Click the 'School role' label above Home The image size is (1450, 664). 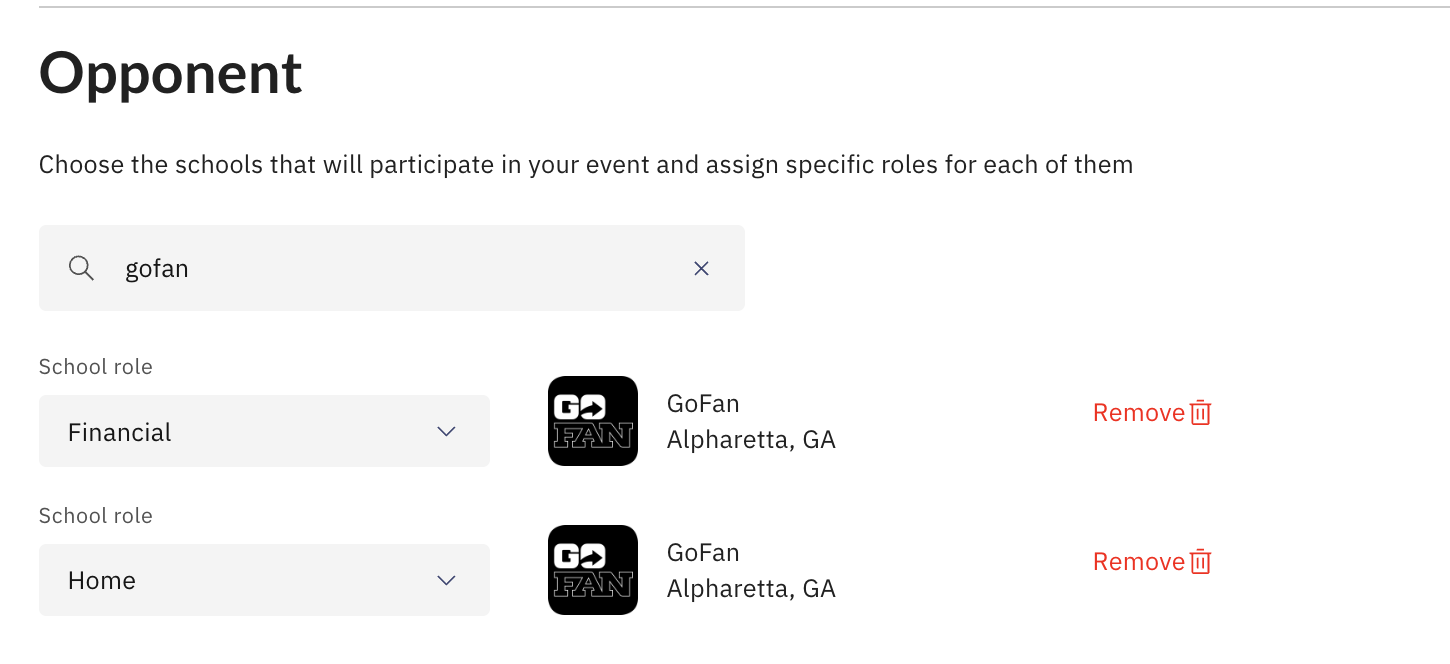tap(95, 515)
